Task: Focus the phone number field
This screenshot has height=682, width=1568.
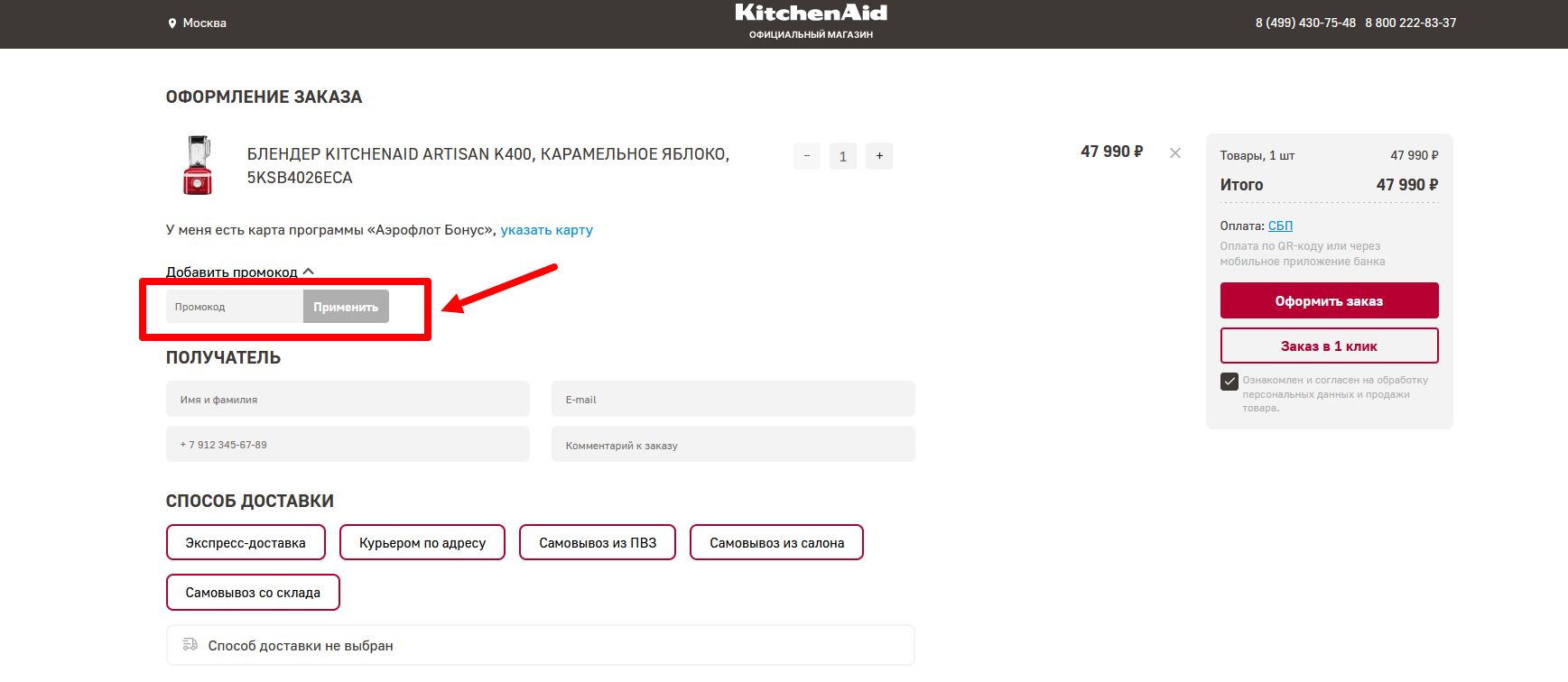Action: (x=348, y=444)
